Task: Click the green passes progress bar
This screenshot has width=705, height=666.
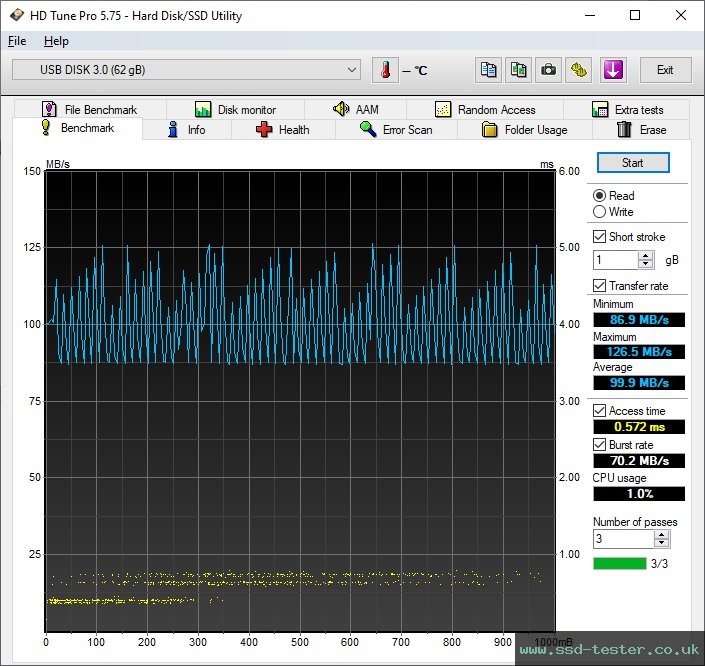Action: point(620,563)
